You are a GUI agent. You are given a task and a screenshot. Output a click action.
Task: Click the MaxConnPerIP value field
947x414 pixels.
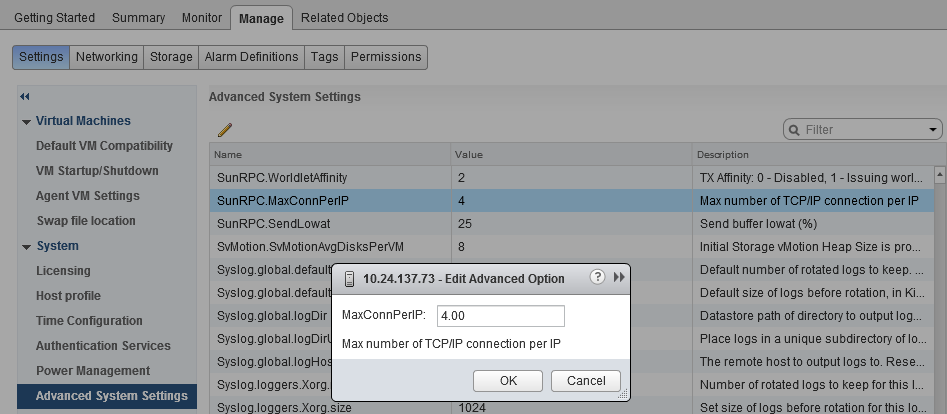pyautogui.click(x=500, y=316)
